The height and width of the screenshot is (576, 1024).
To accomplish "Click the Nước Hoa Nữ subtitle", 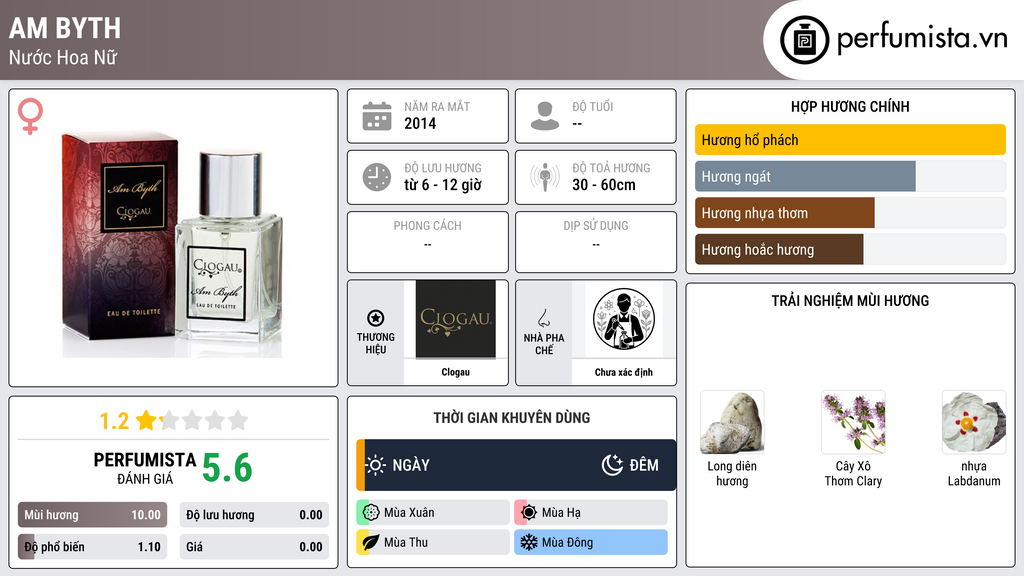I will point(63,57).
